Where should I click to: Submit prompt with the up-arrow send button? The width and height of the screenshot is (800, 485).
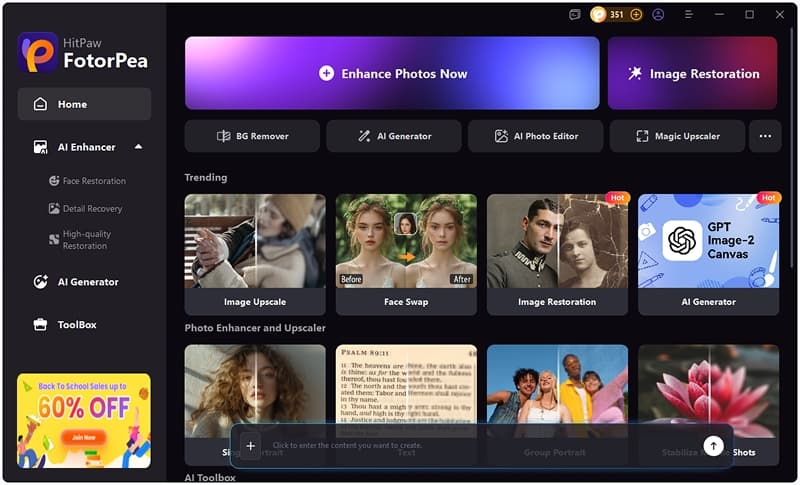pyautogui.click(x=713, y=446)
